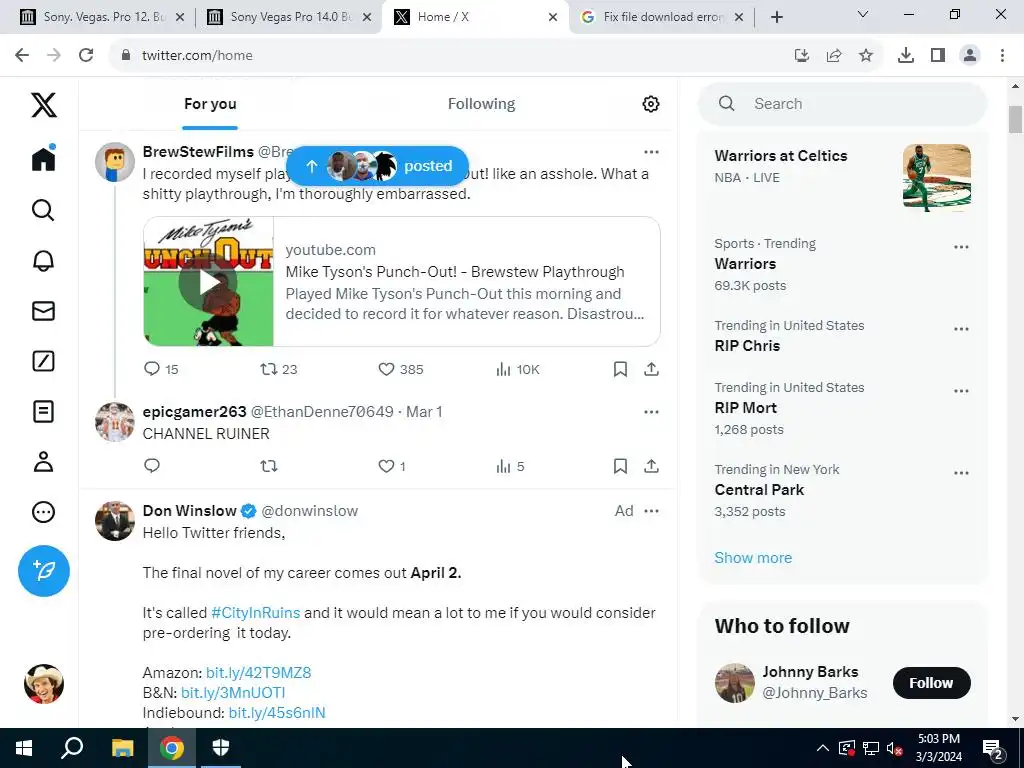Open a new browser tab
The height and width of the screenshot is (768, 1024).
776,17
